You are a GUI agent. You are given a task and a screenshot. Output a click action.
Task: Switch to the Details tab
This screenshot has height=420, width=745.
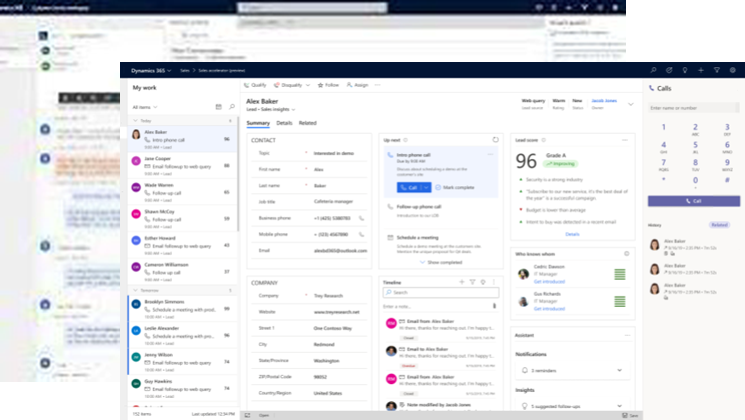coord(284,123)
